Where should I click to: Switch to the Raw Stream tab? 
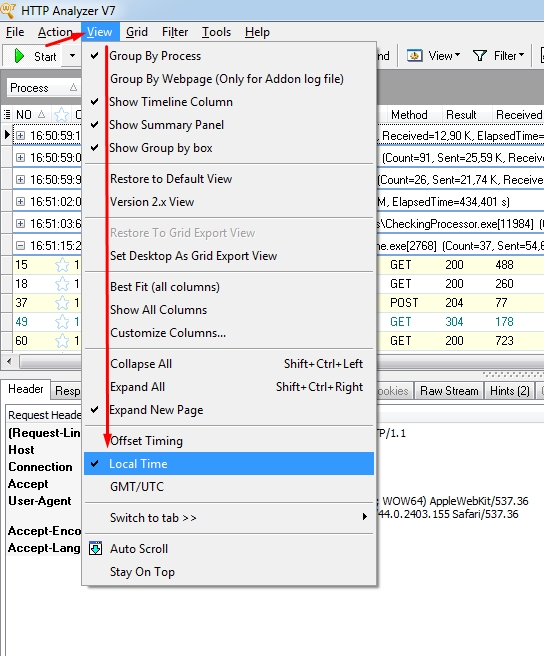[x=449, y=391]
